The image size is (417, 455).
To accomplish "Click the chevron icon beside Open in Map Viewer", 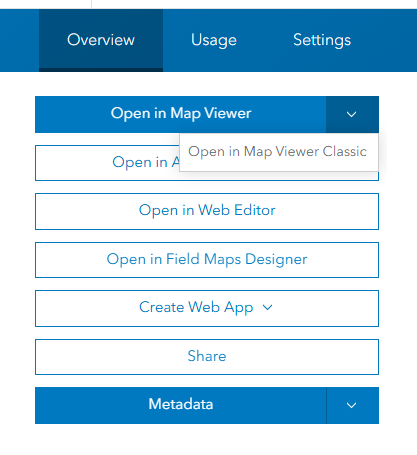I will [351, 115].
